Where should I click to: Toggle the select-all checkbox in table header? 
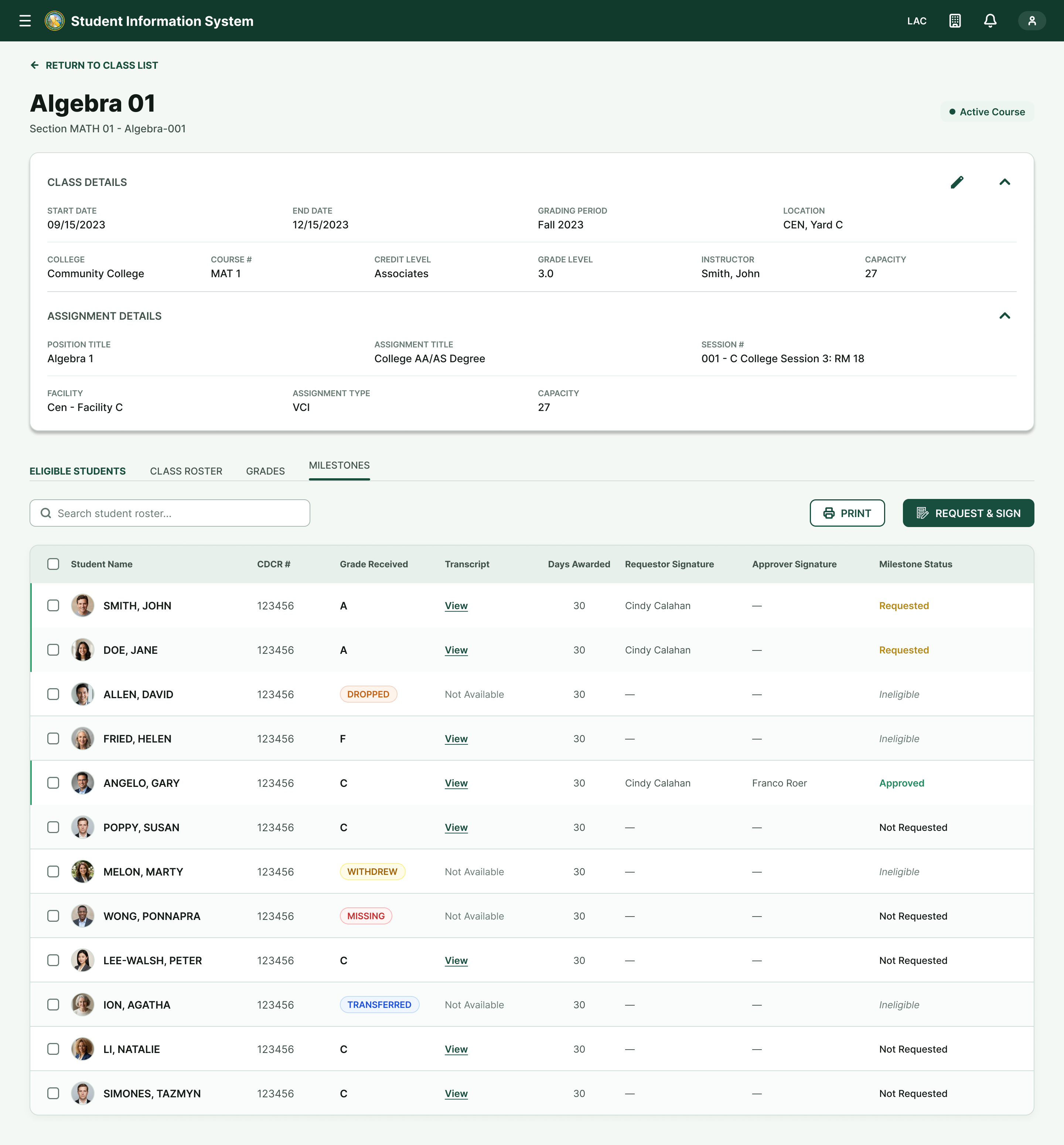click(53, 564)
